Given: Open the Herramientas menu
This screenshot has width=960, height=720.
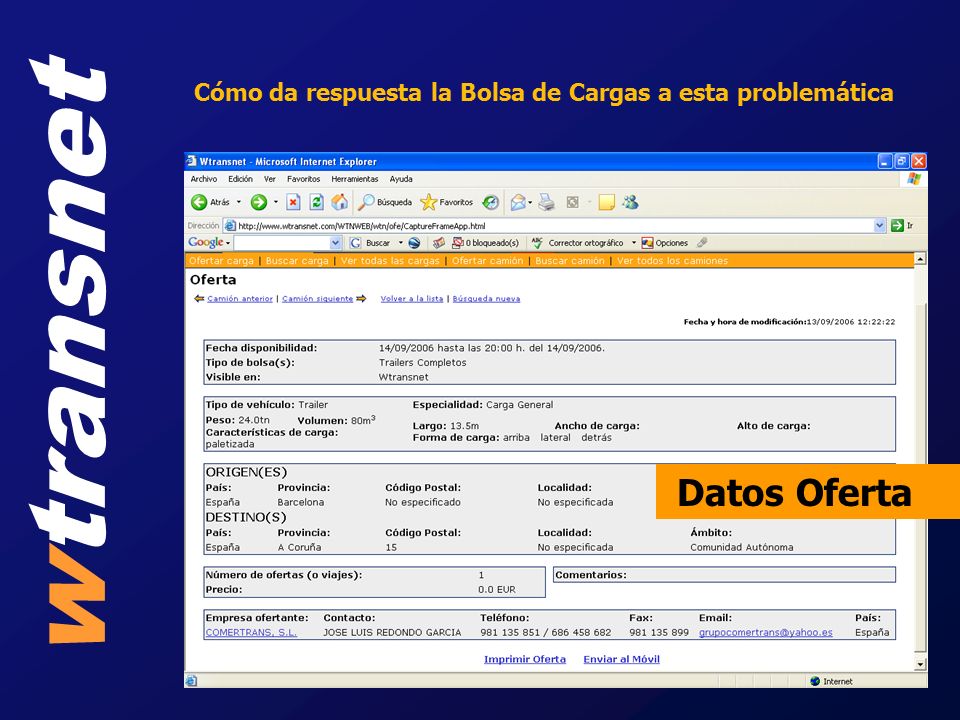Looking at the screenshot, I should click(354, 179).
